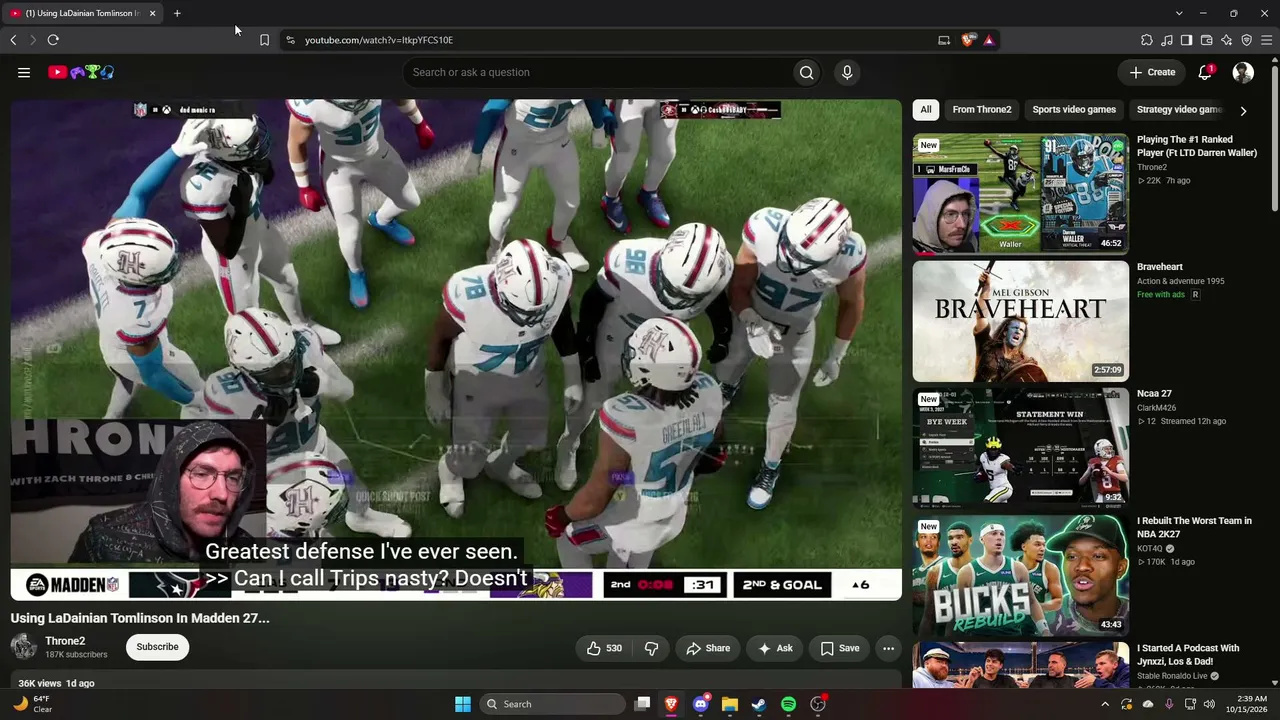The width and height of the screenshot is (1280, 720).
Task: Dislike the video with thumbs down
Action: click(x=651, y=648)
